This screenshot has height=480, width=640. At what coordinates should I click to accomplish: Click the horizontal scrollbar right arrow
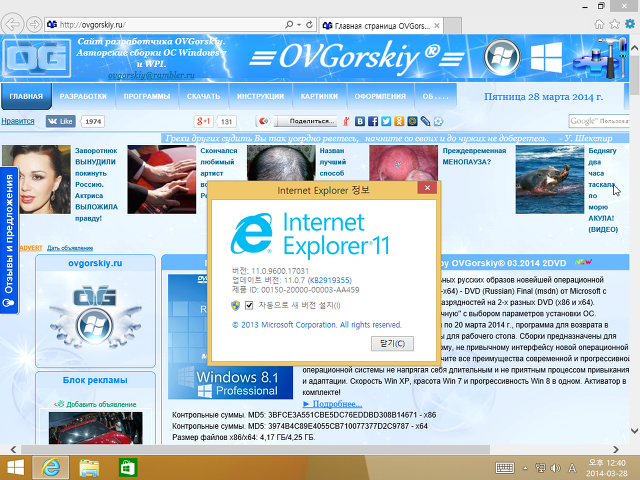616,449
